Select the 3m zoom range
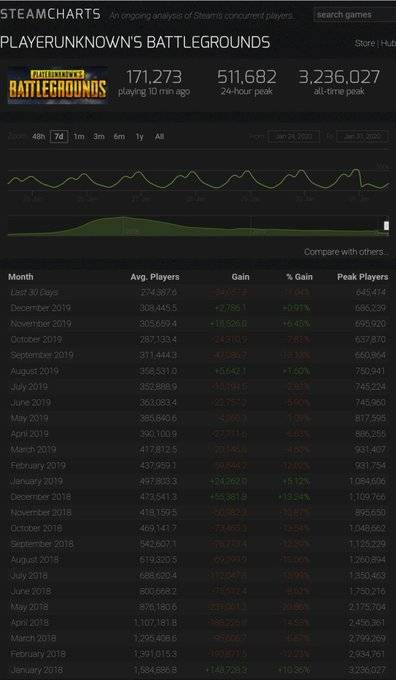The height and width of the screenshot is (680, 396). [99, 137]
